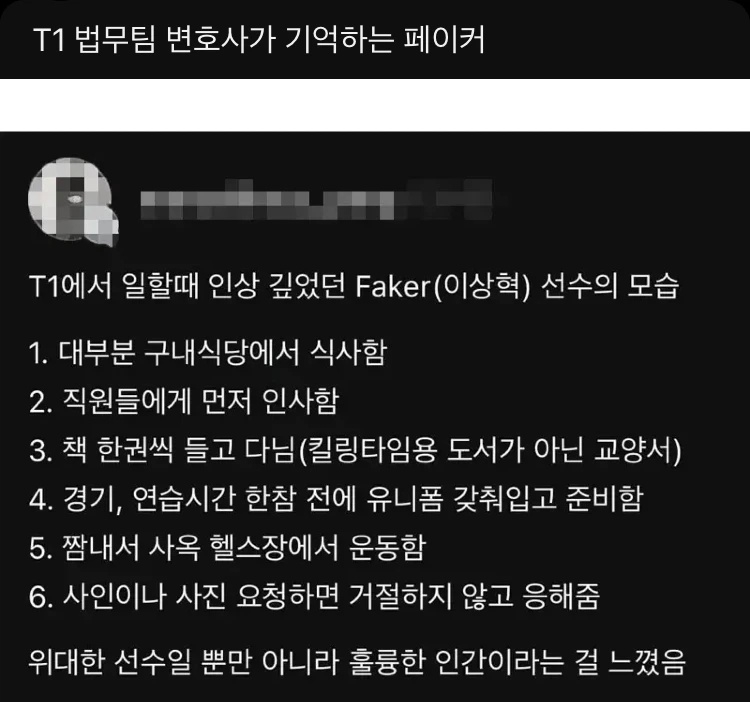Click list item 2 '직원들에게 먼저 인사함'
The width and height of the screenshot is (750, 702).
click(x=184, y=401)
